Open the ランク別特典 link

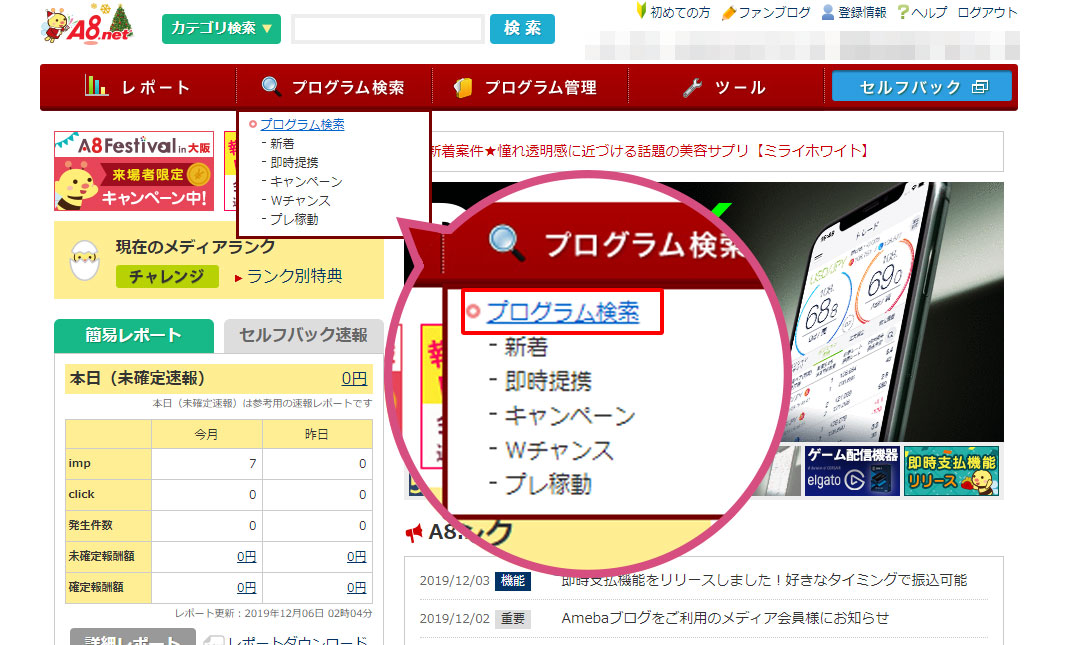click(294, 276)
